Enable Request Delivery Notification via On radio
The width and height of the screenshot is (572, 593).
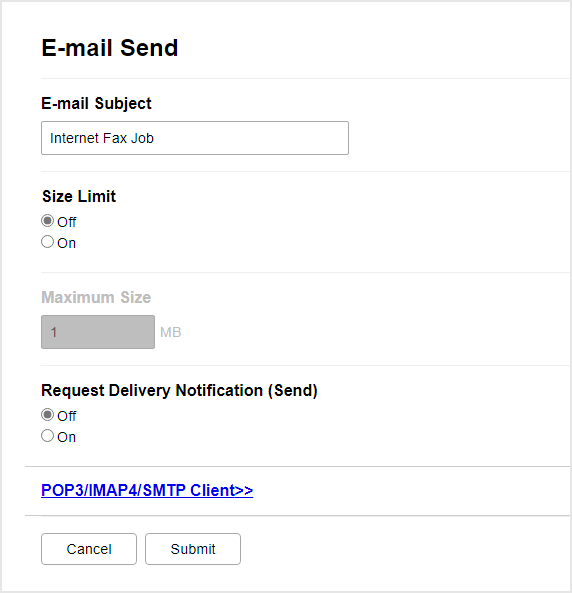[47, 436]
